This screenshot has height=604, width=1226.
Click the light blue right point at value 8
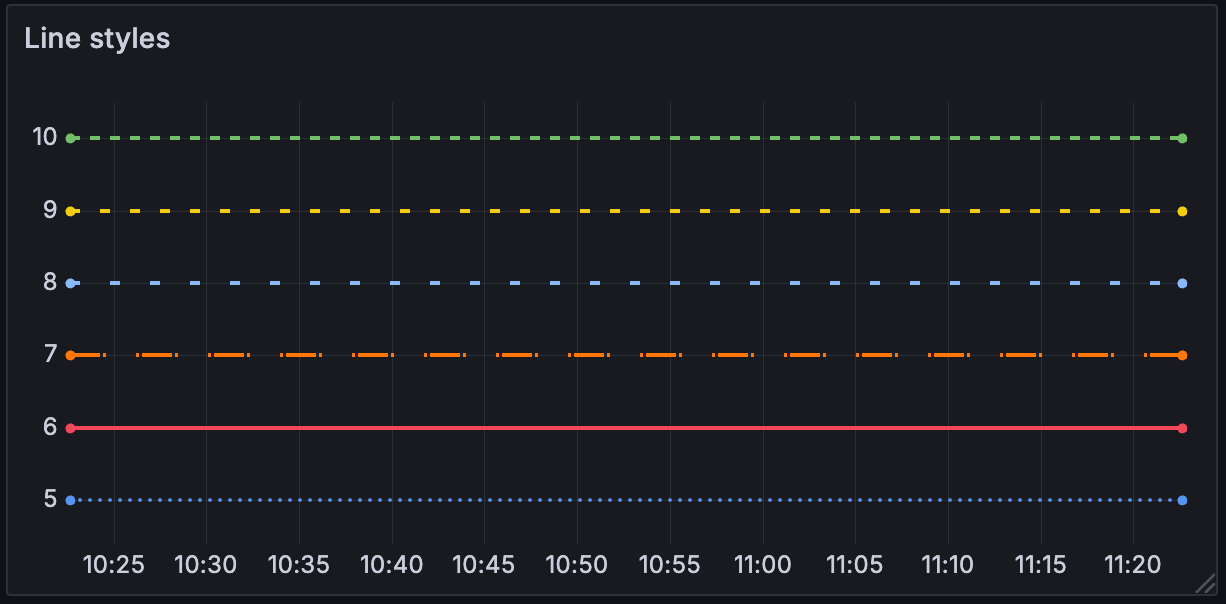click(x=1182, y=283)
